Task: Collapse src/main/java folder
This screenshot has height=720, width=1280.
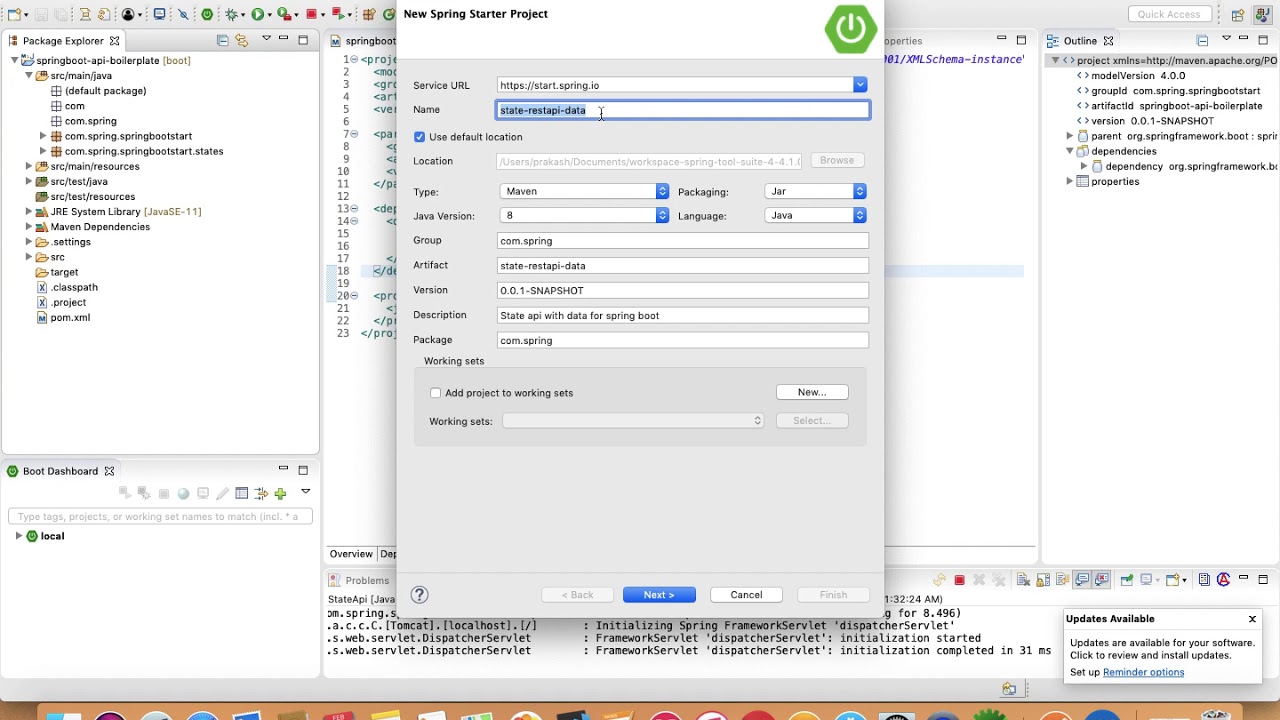Action: [x=29, y=76]
